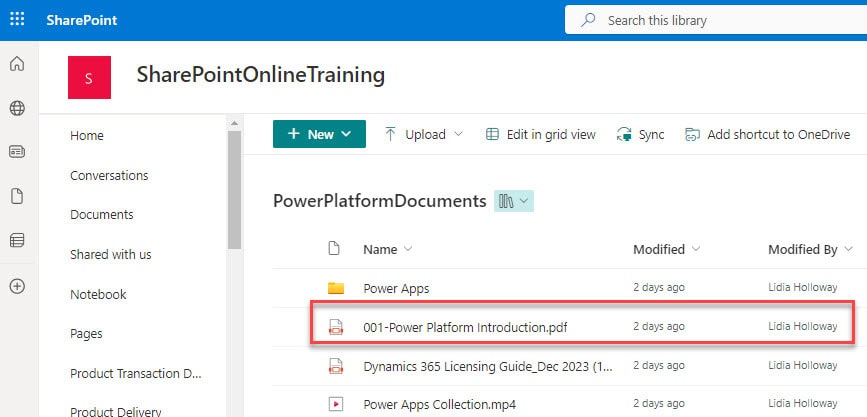Click Lidia Holloway in Power Apps row
The image size is (867, 417).
click(x=802, y=288)
